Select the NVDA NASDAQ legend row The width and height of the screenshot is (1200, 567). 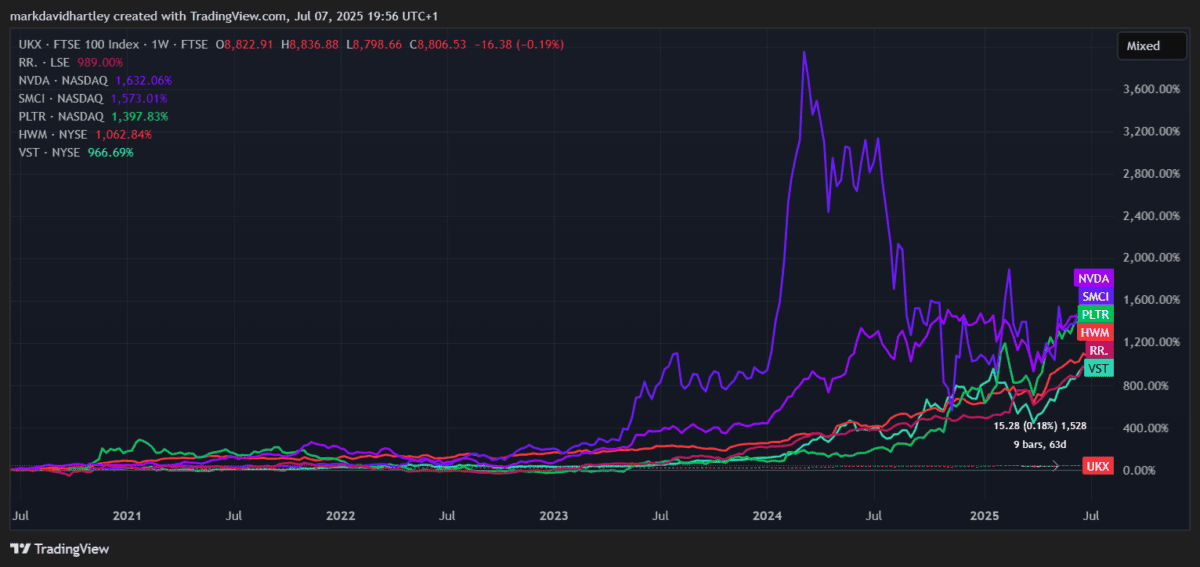coord(95,80)
